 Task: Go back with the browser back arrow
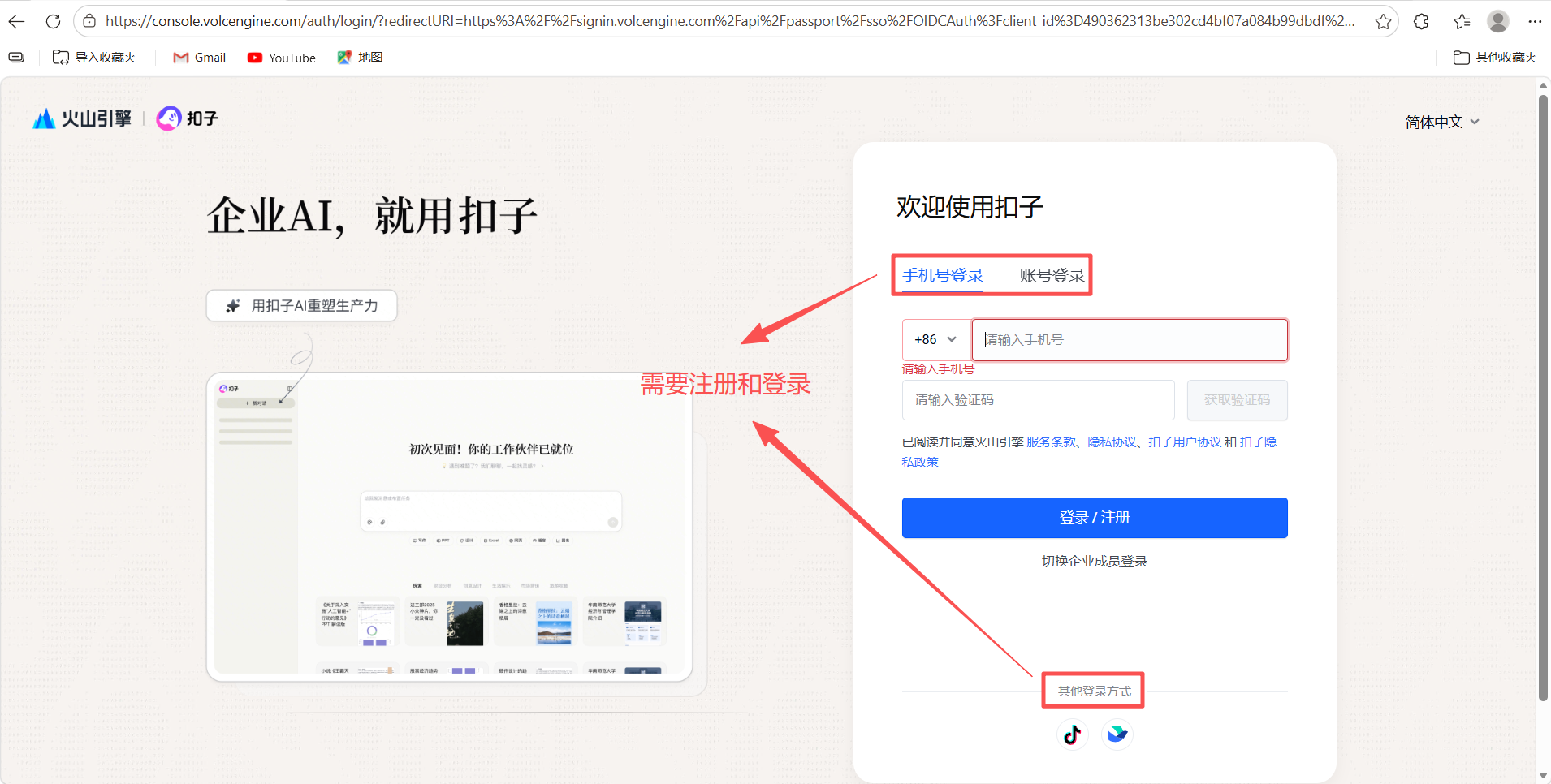click(16, 21)
